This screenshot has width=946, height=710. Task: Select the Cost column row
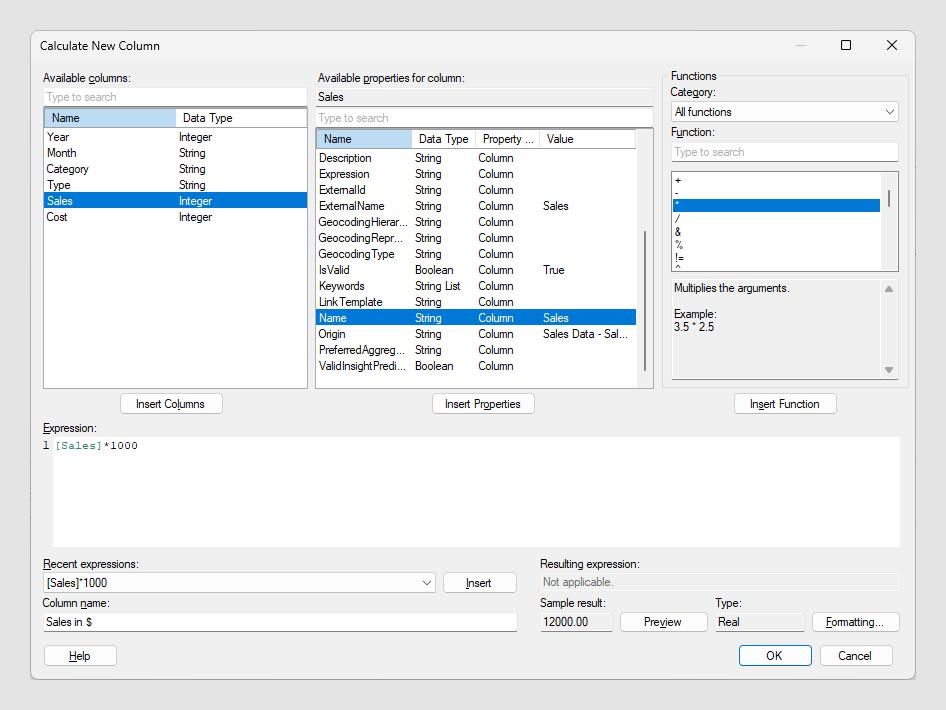click(176, 217)
